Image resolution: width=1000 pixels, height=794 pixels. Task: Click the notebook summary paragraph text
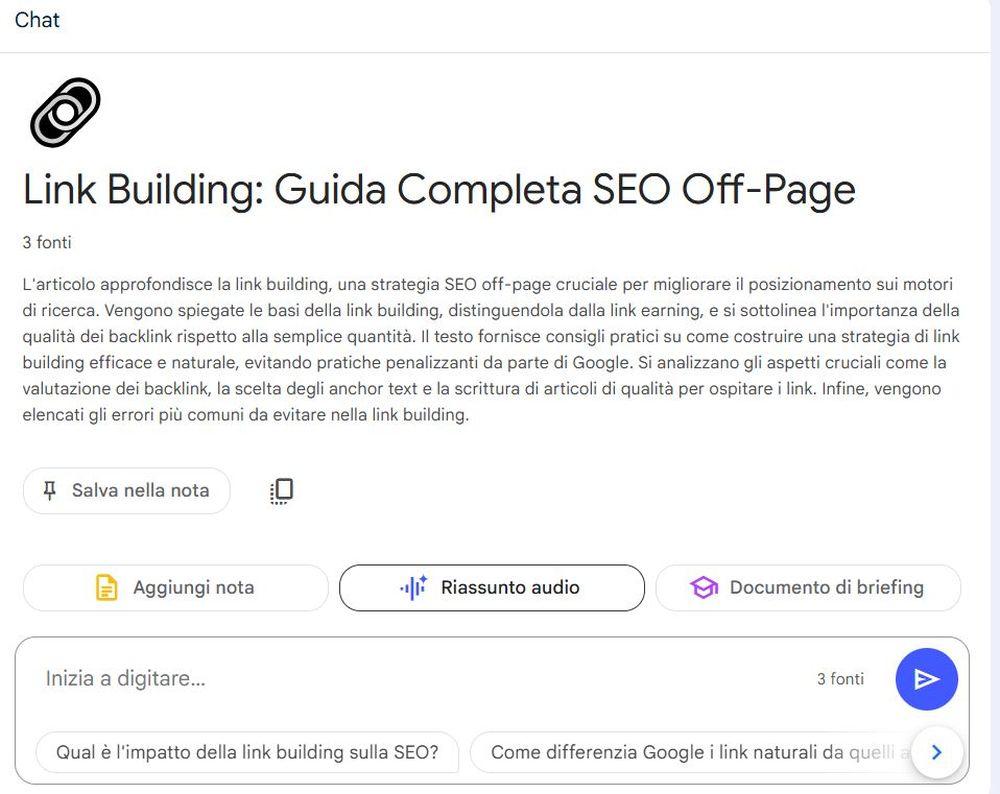(490, 349)
